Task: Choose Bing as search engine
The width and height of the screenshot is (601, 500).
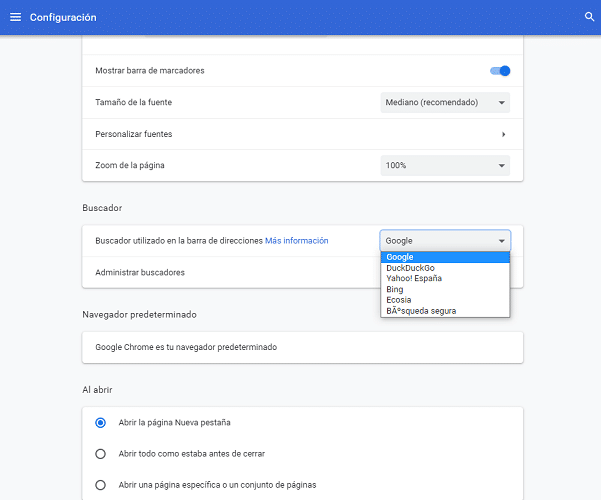Action: pos(445,289)
